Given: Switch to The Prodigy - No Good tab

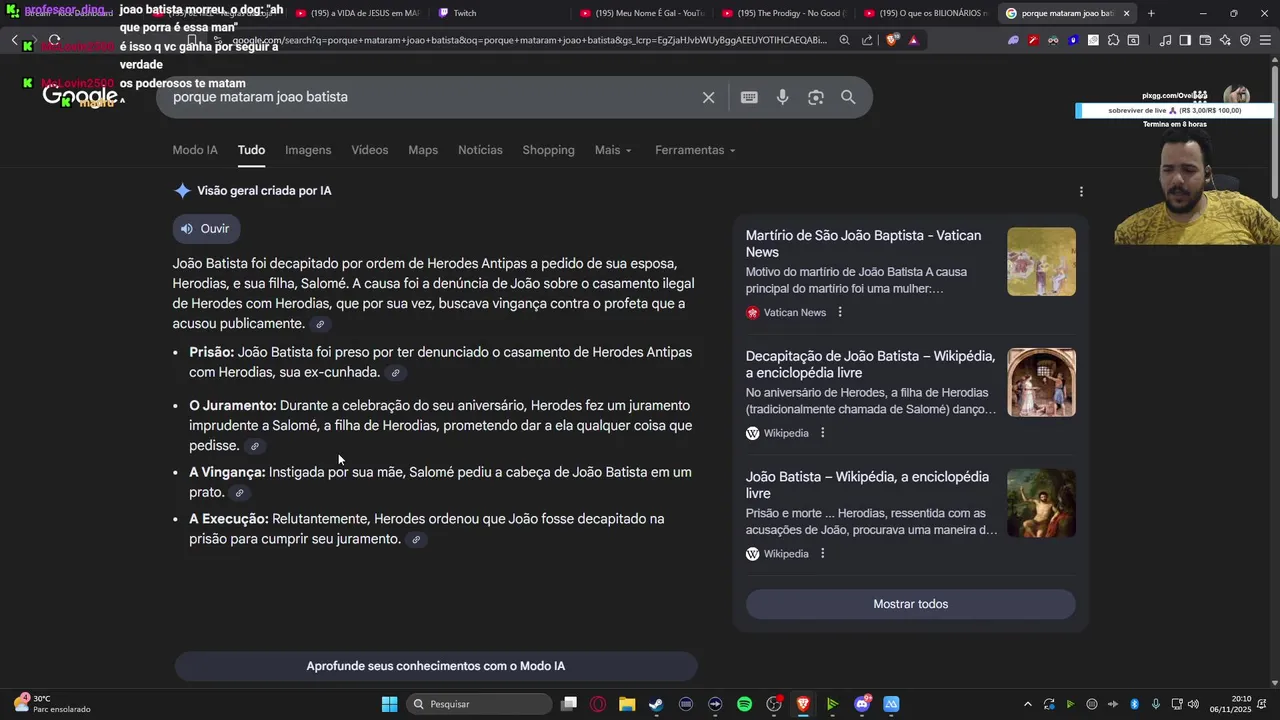Looking at the screenshot, I should [785, 13].
